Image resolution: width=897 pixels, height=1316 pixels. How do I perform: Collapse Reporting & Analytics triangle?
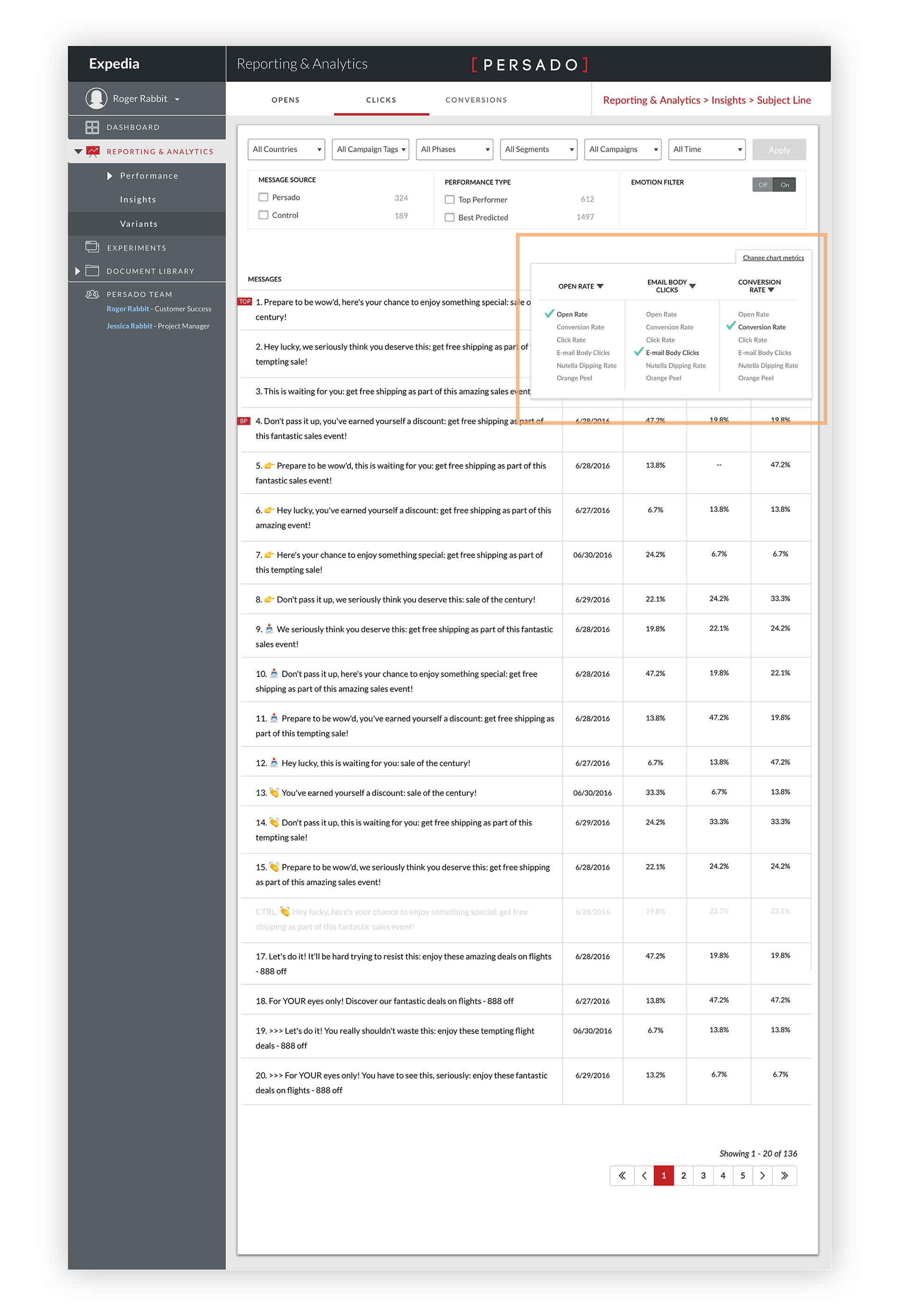[x=78, y=151]
